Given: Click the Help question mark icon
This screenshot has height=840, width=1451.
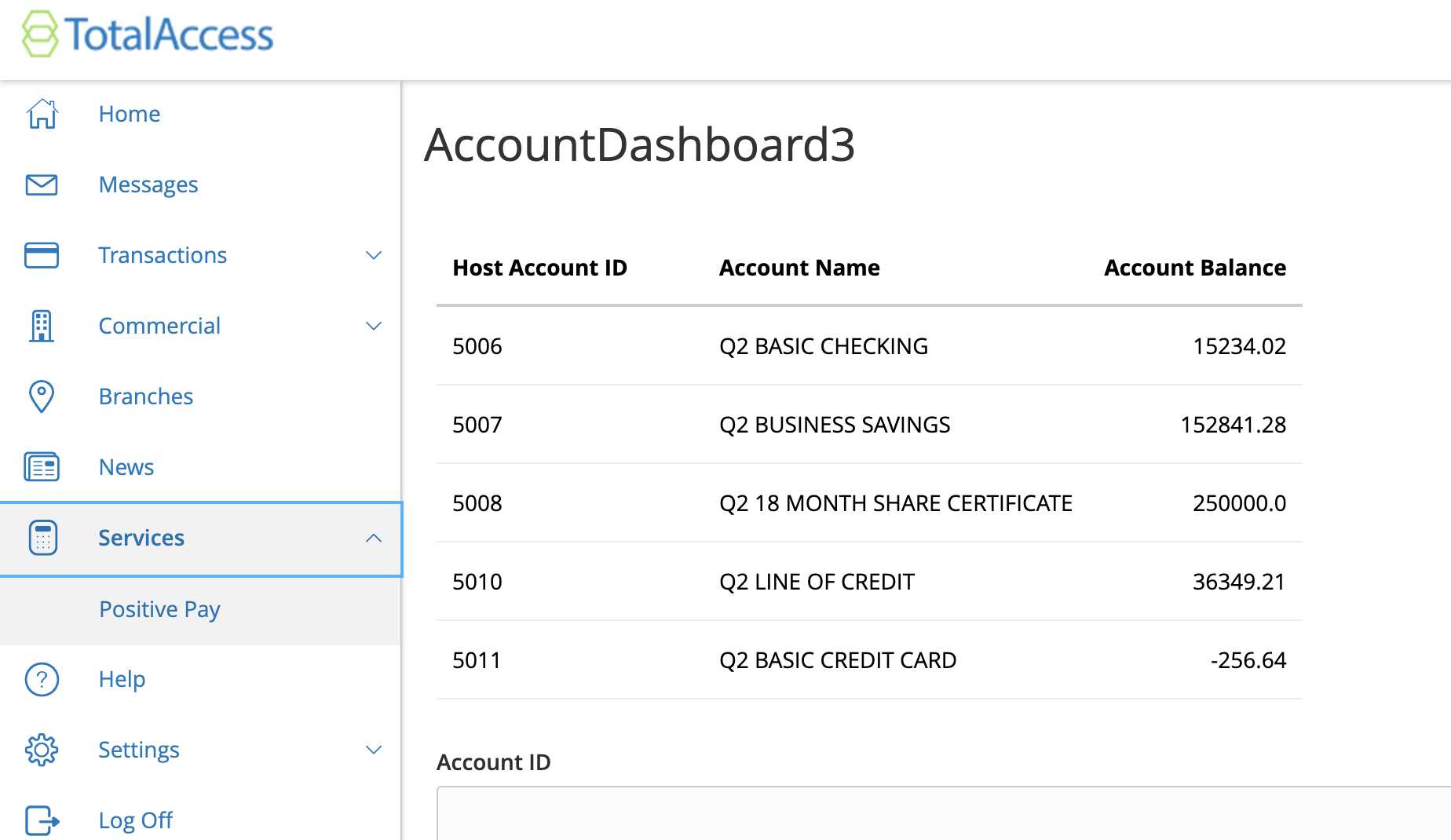Looking at the screenshot, I should point(42,679).
